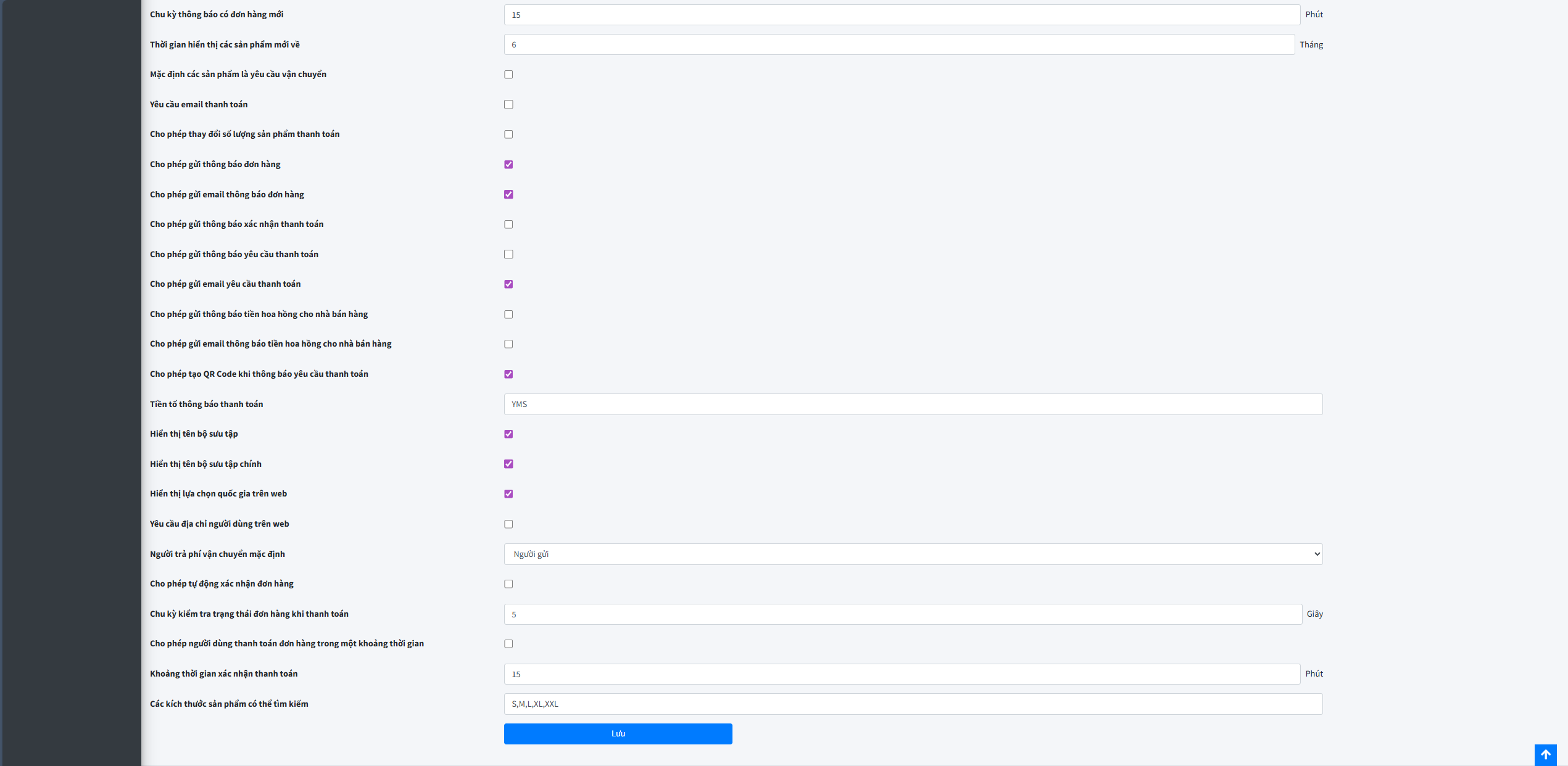The image size is (1568, 766).
Task: Enable Mặc định sản phẩm yêu cầu vận chuyển
Action: [x=508, y=75]
